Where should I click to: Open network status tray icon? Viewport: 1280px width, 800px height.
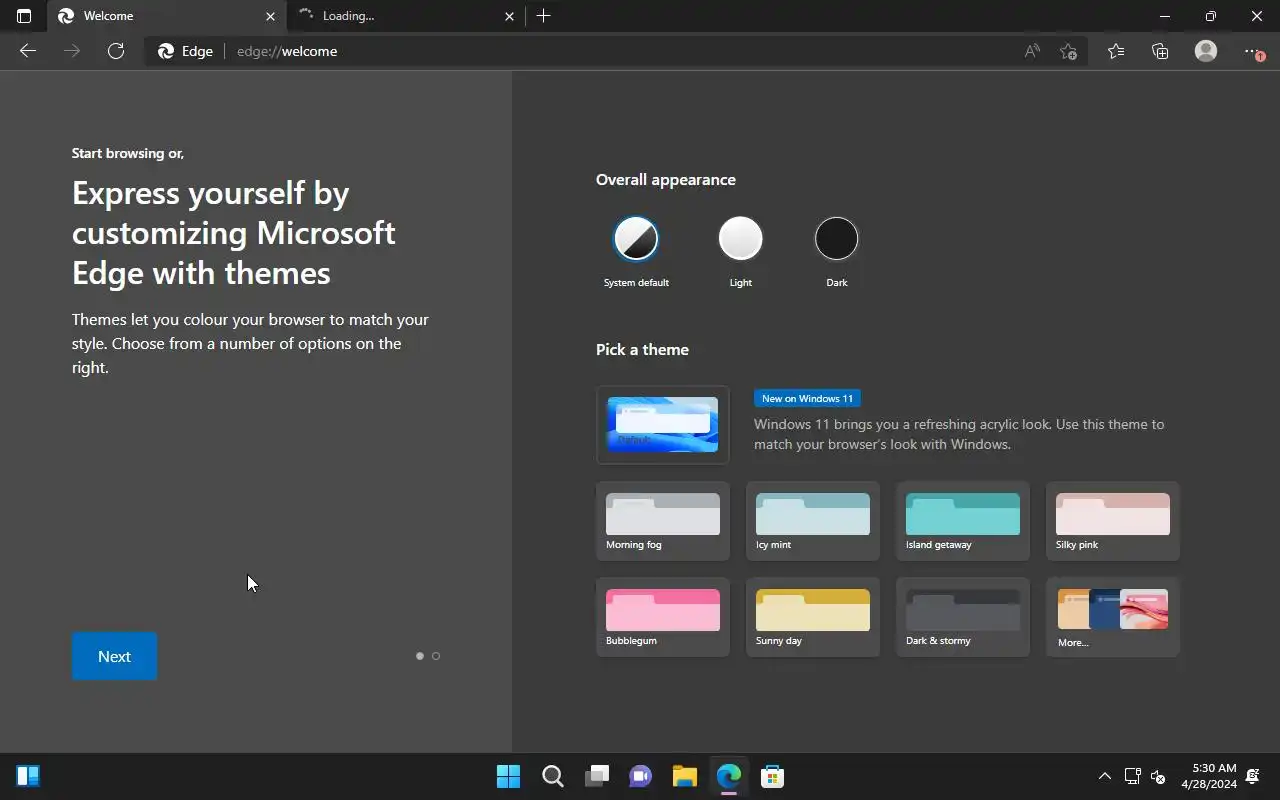[x=1133, y=776]
